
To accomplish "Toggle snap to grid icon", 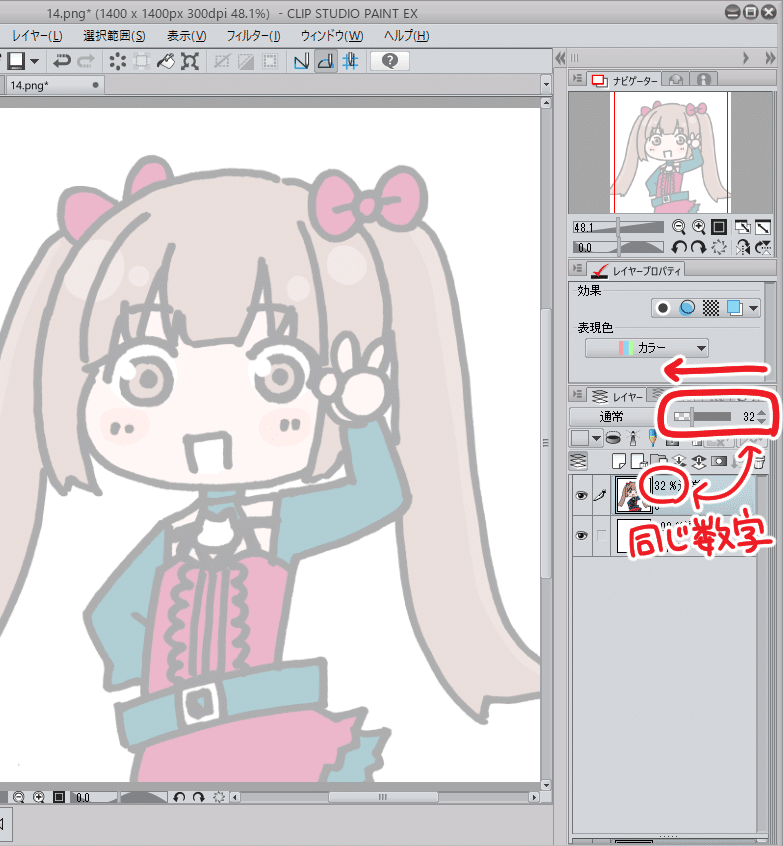I will point(350,61).
